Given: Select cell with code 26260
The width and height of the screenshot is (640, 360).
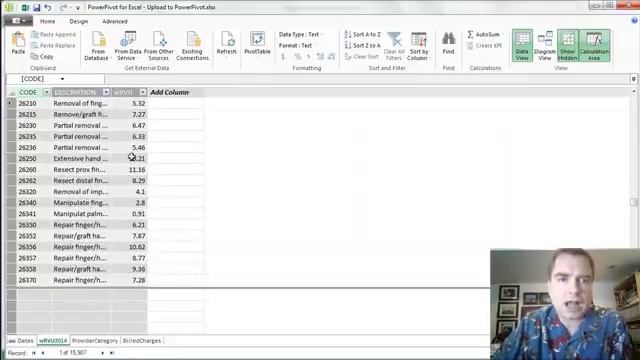Looking at the screenshot, I should point(34,169).
